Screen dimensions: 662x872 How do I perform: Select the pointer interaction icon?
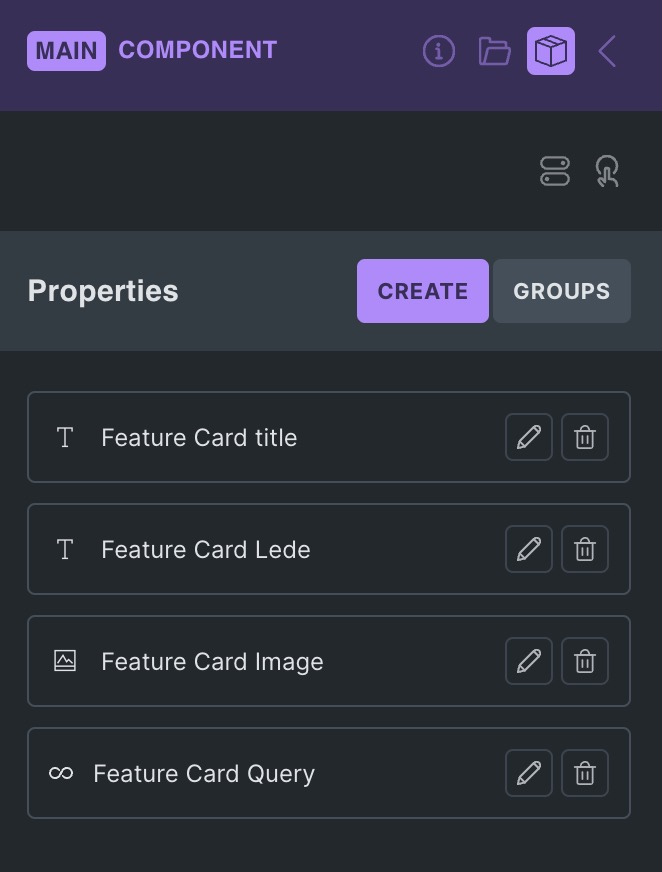608,170
